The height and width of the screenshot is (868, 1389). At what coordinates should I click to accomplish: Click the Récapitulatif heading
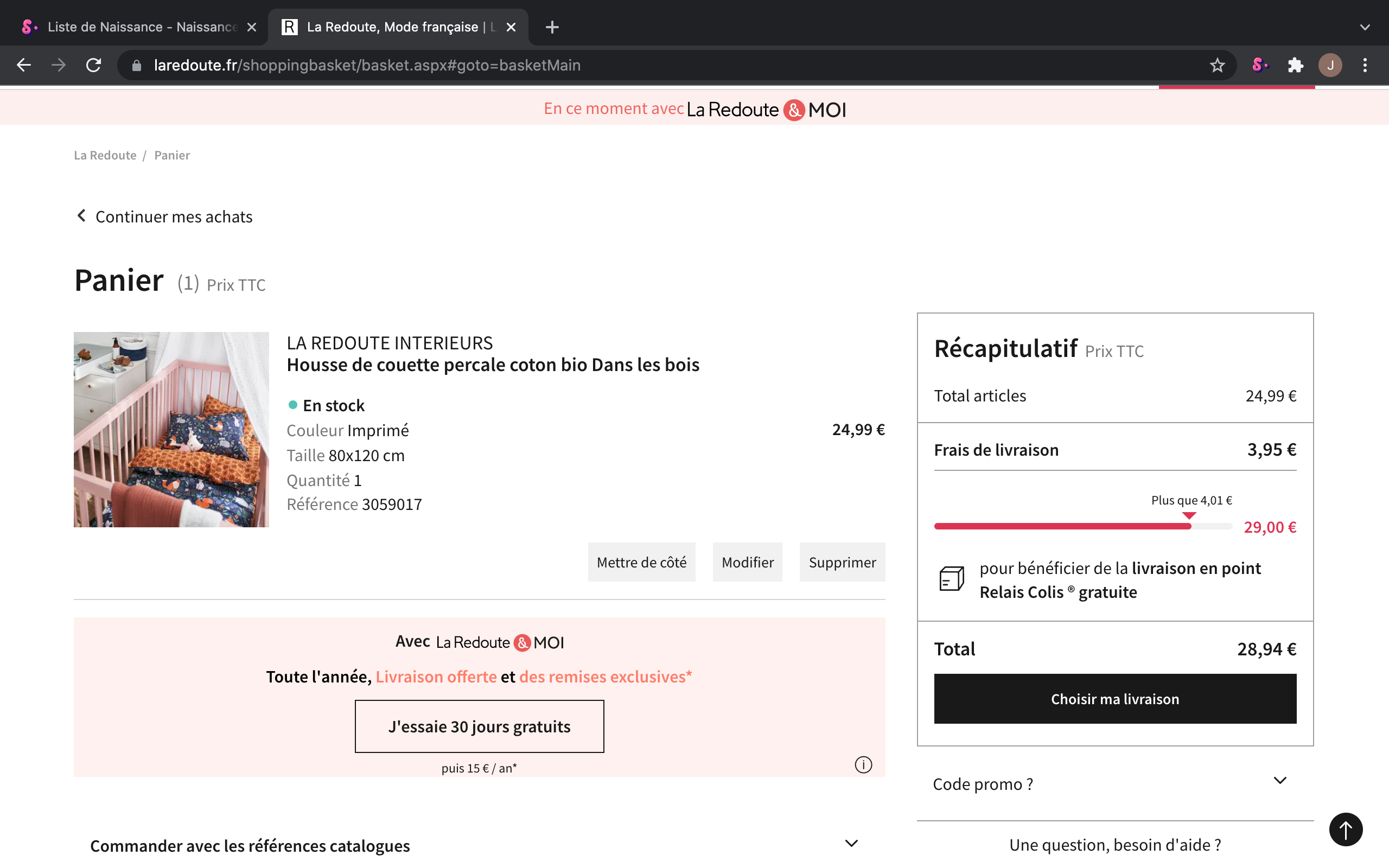[1005, 348]
